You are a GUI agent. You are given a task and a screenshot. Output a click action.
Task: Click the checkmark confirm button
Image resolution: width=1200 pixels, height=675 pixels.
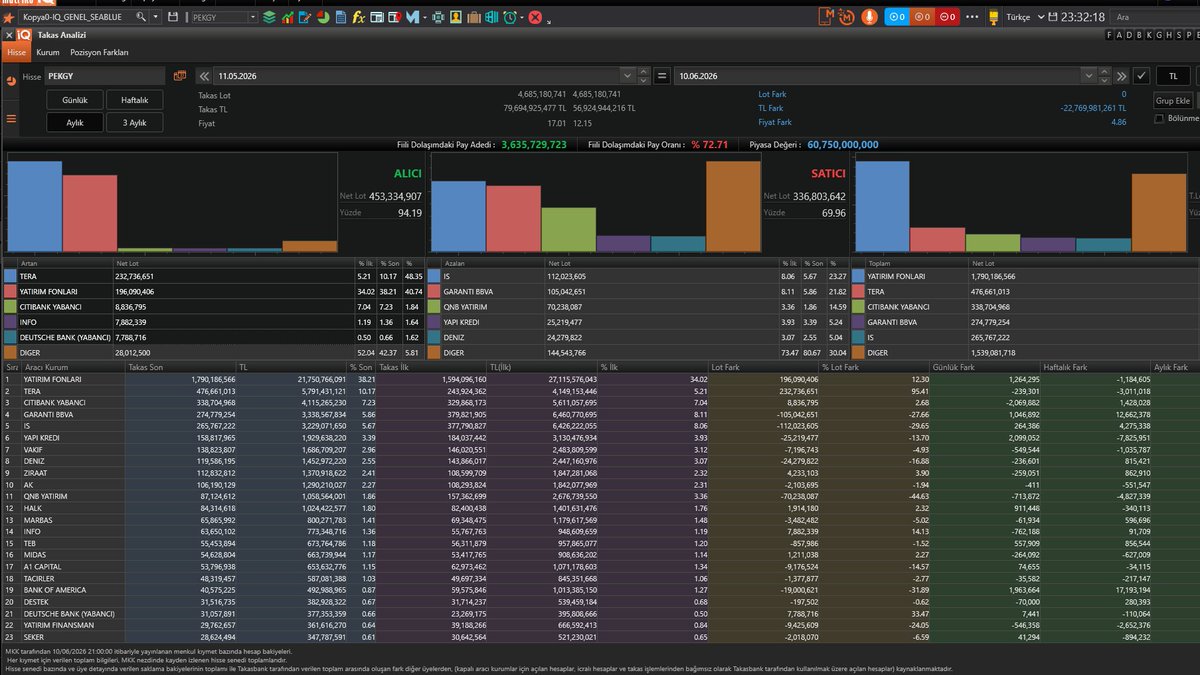[1141, 75]
